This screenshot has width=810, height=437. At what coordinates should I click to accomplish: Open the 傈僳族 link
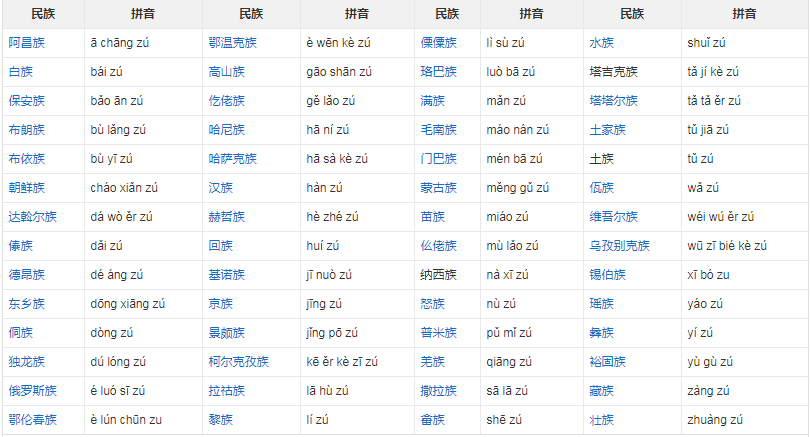click(439, 43)
